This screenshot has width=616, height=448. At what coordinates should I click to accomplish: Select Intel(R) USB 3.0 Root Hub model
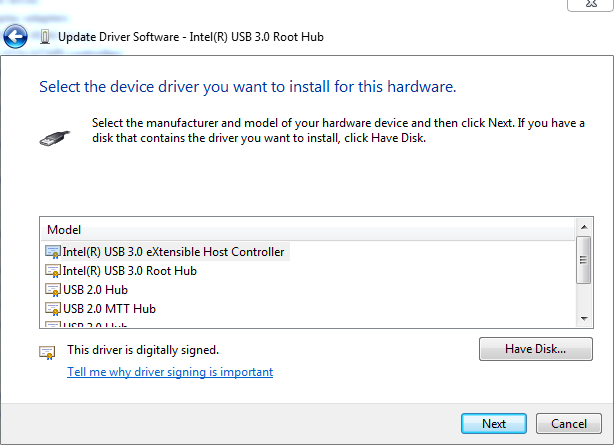pyautogui.click(x=130, y=271)
